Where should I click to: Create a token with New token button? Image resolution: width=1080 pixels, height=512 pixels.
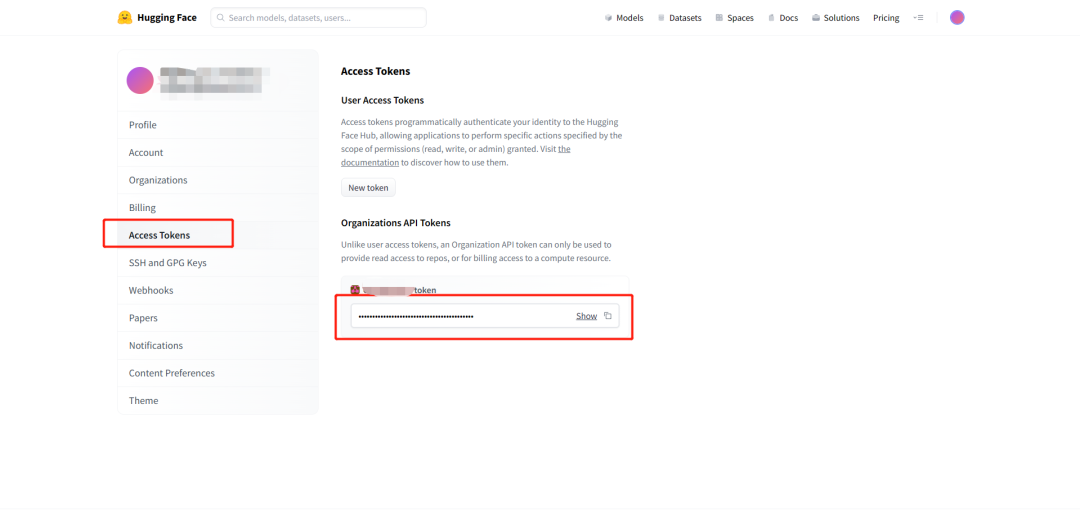[368, 187]
